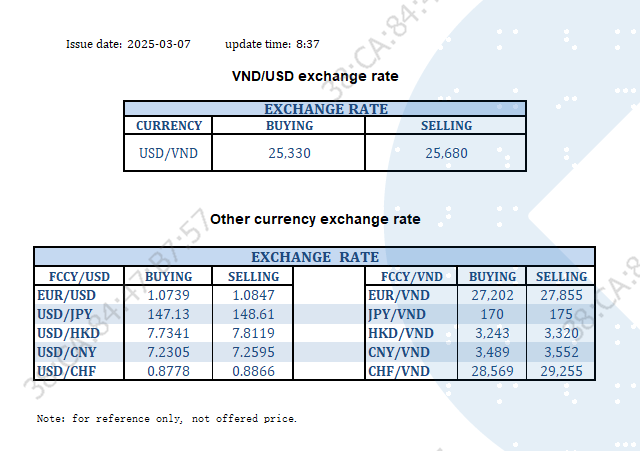
Task: Click the USD/HKD buying value 7.7341
Action: coord(169,333)
